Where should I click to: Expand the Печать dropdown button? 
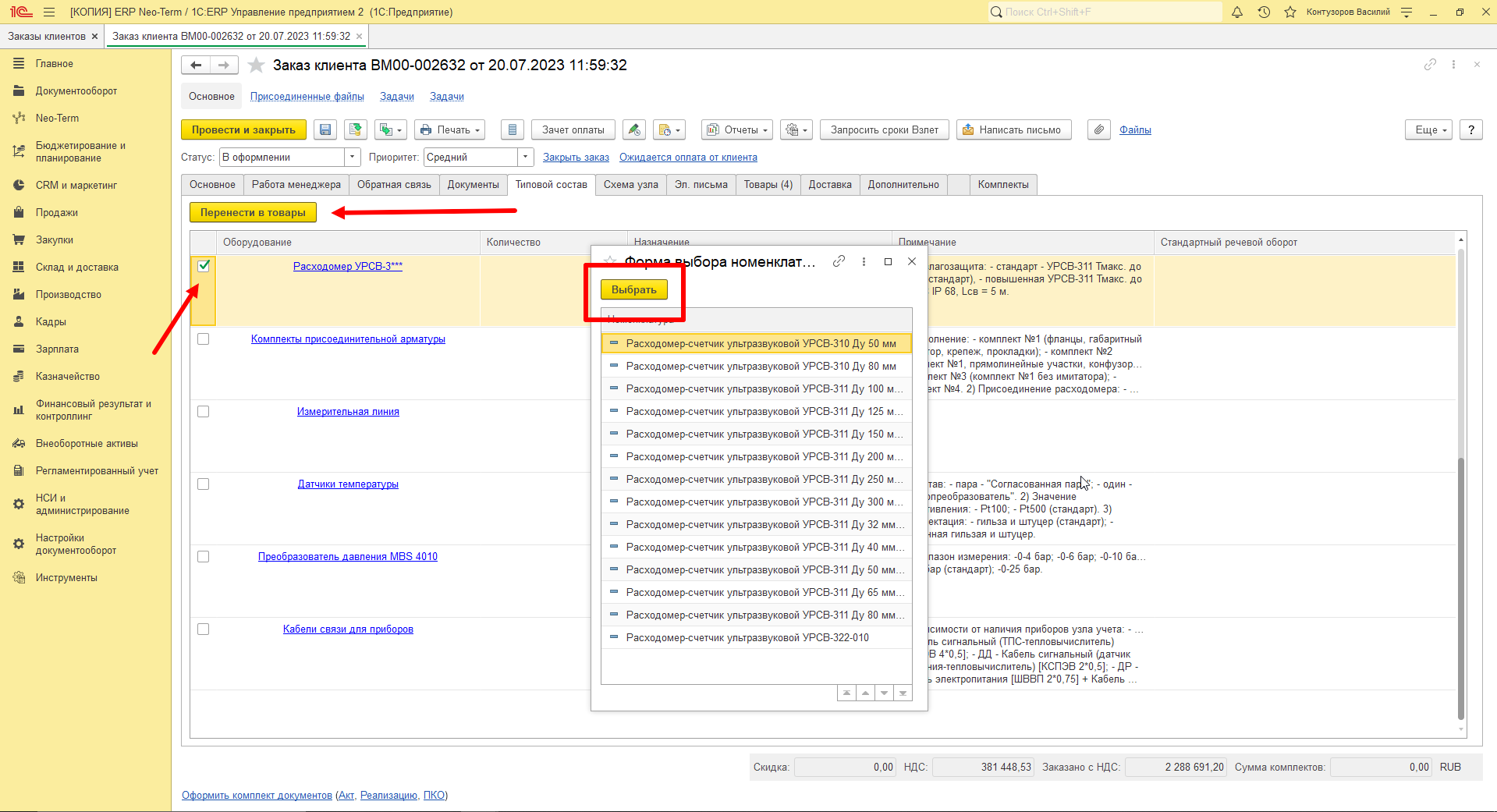click(x=449, y=129)
